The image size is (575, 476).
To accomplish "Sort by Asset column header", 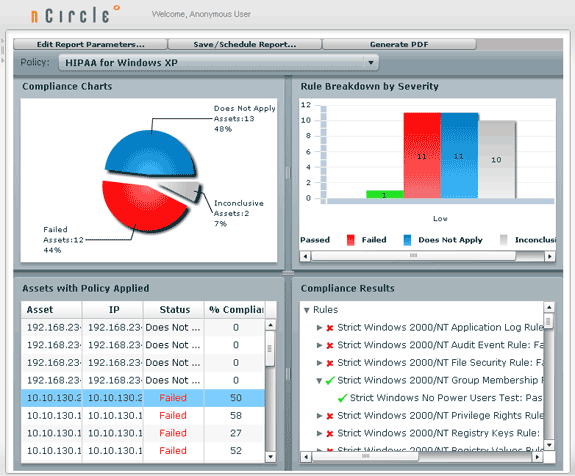I will click(x=51, y=310).
